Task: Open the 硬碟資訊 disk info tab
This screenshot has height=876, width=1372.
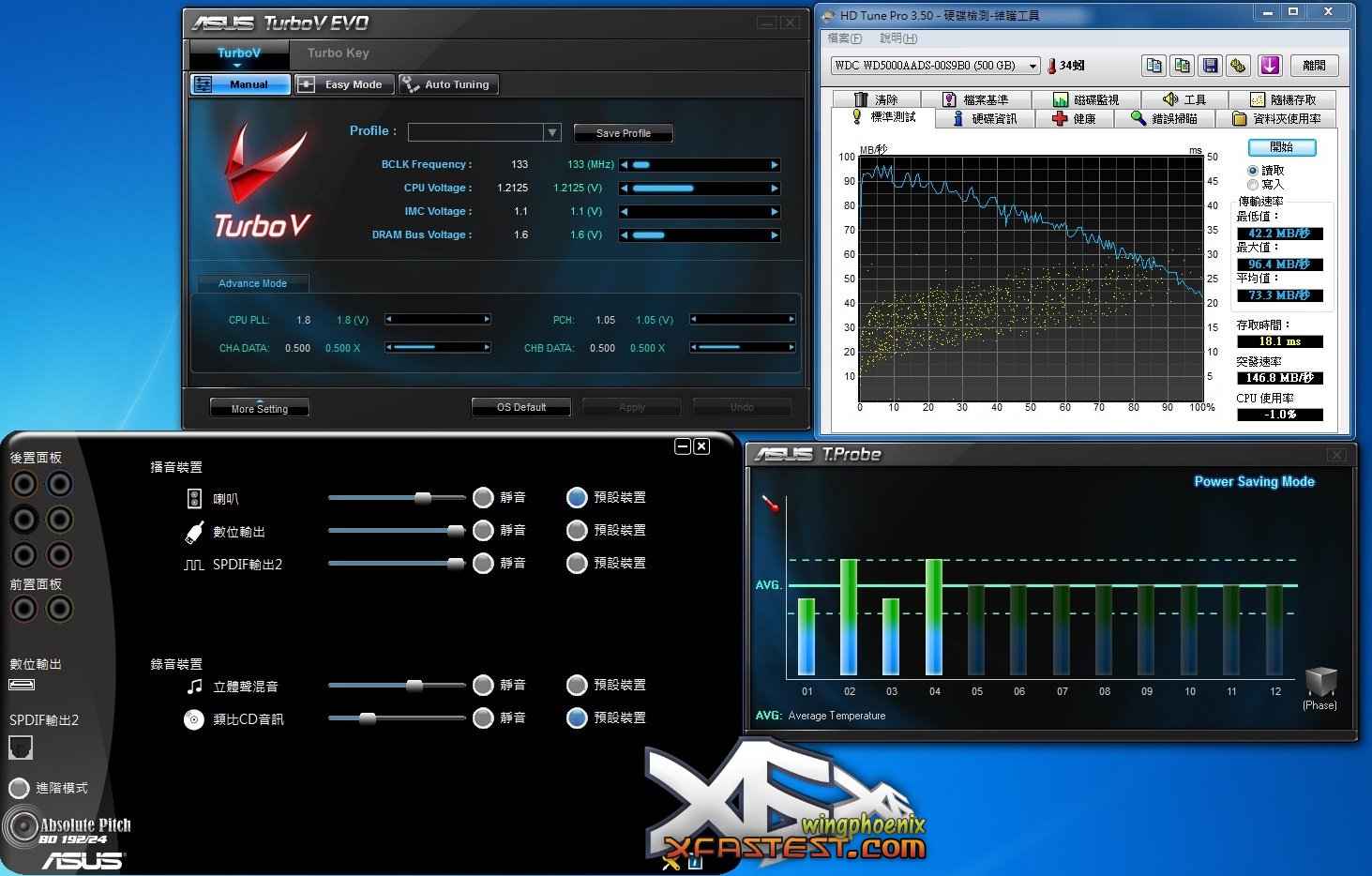Action: coord(984,119)
